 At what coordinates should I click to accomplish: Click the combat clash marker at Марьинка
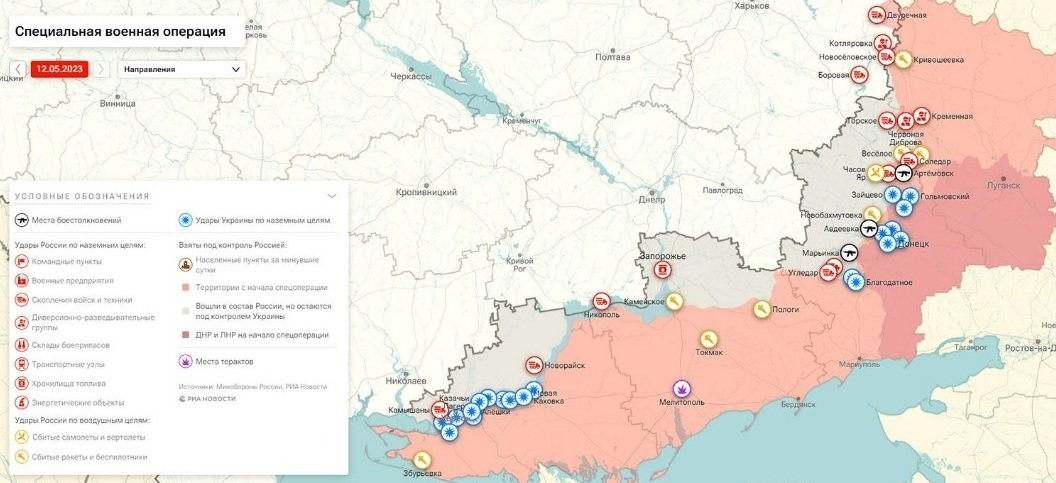(x=849, y=252)
